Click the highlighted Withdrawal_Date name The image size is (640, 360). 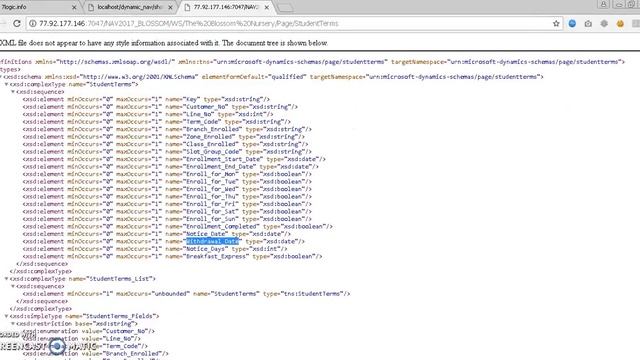click(x=212, y=241)
